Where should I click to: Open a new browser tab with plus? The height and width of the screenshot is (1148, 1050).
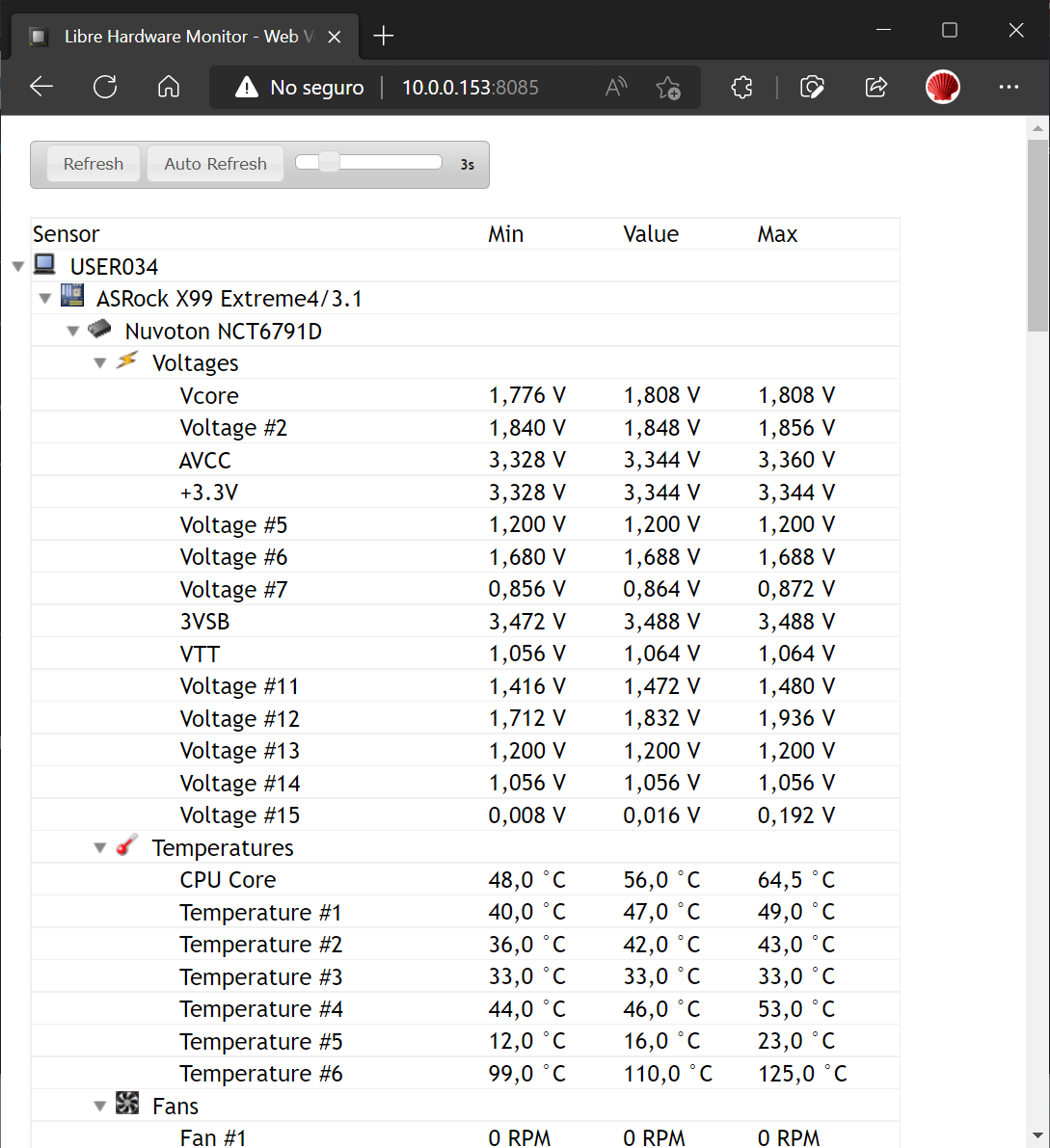[384, 35]
